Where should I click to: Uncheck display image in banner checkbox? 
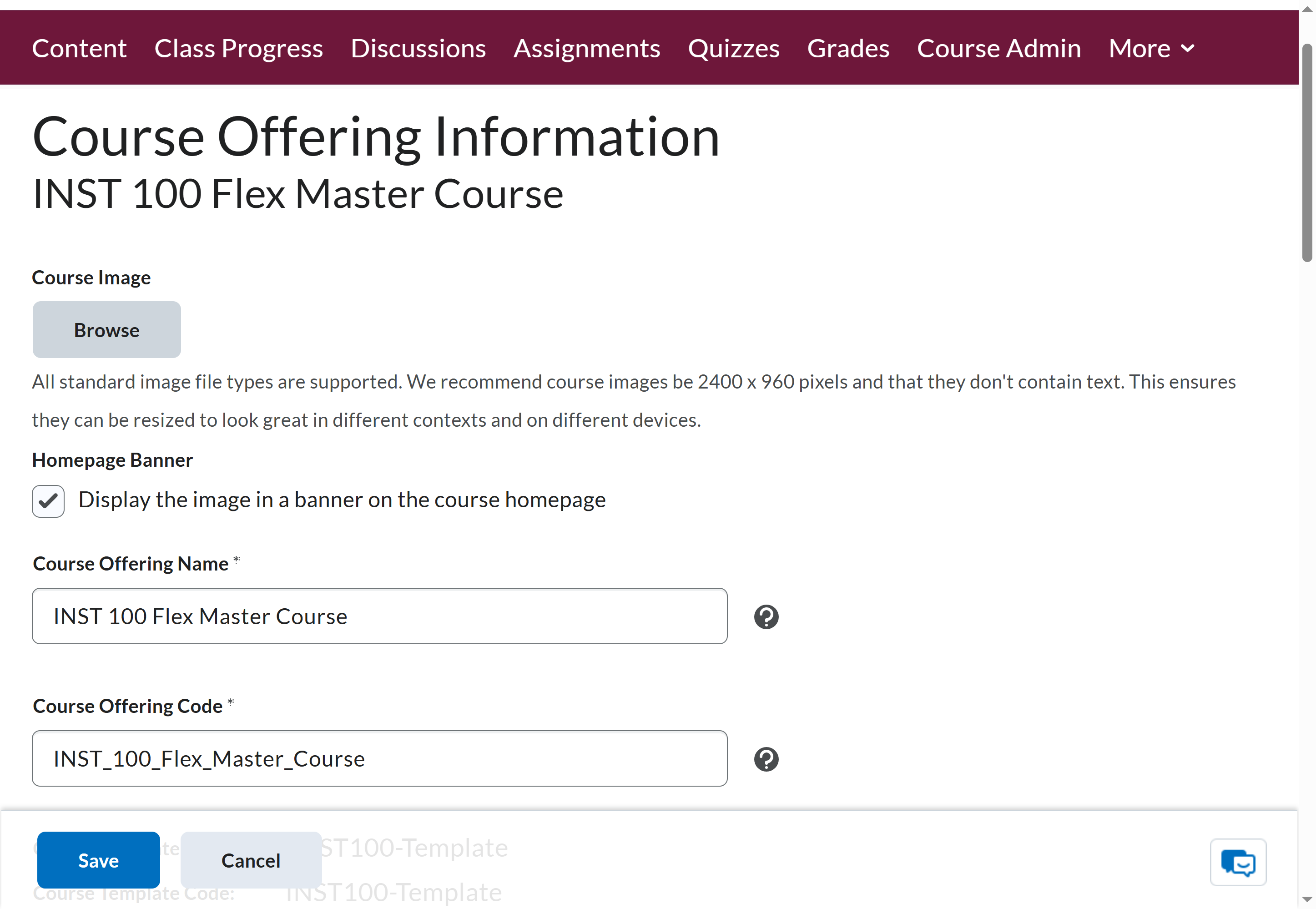click(48, 501)
